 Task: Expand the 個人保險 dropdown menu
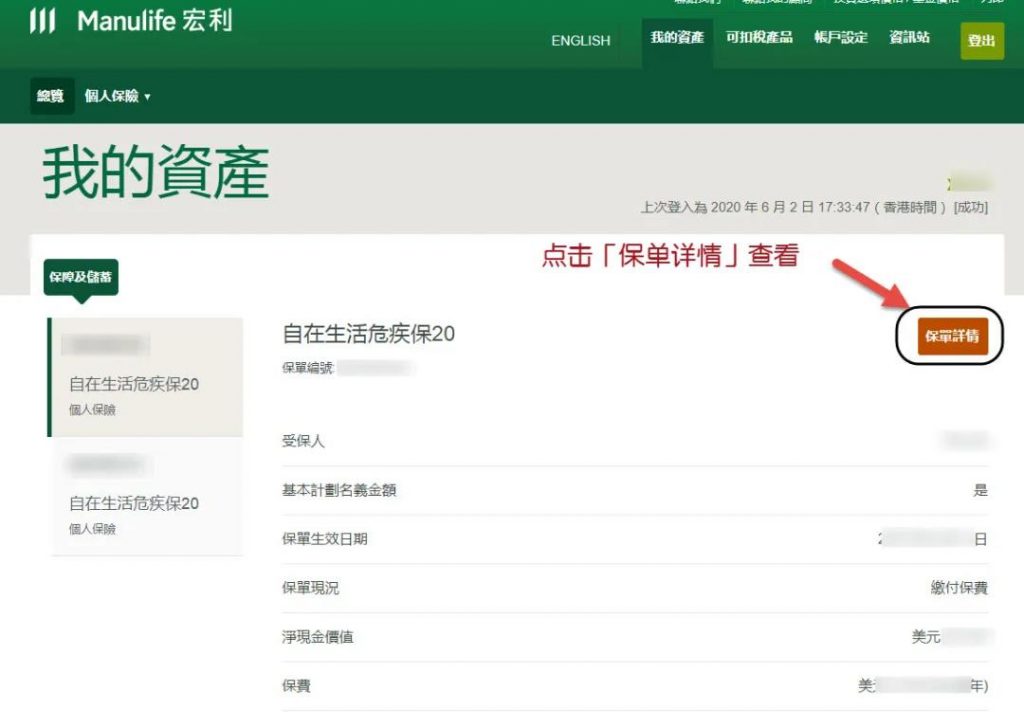point(118,97)
